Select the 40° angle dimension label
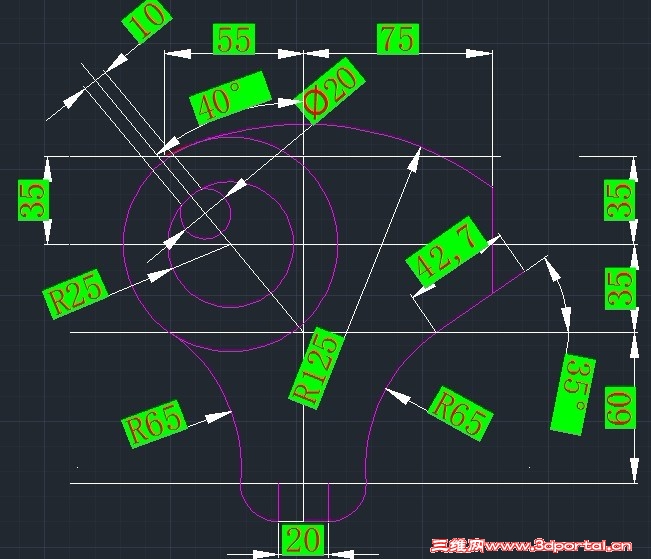651x559 pixels. [x=230, y=98]
